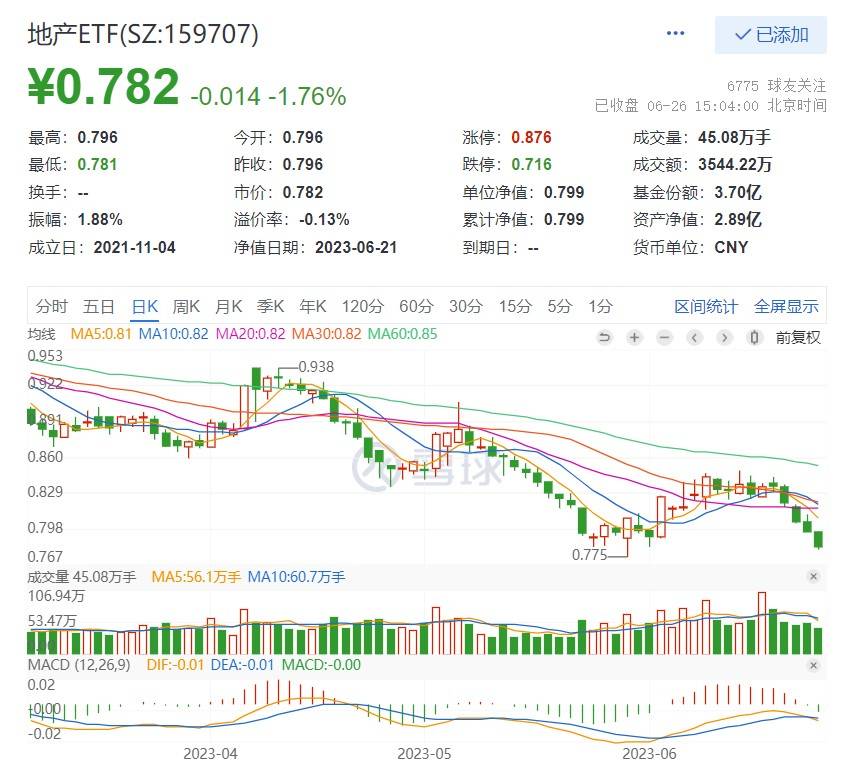Move chart right with the right chevron
This screenshot has width=856, height=775.
coord(724,338)
